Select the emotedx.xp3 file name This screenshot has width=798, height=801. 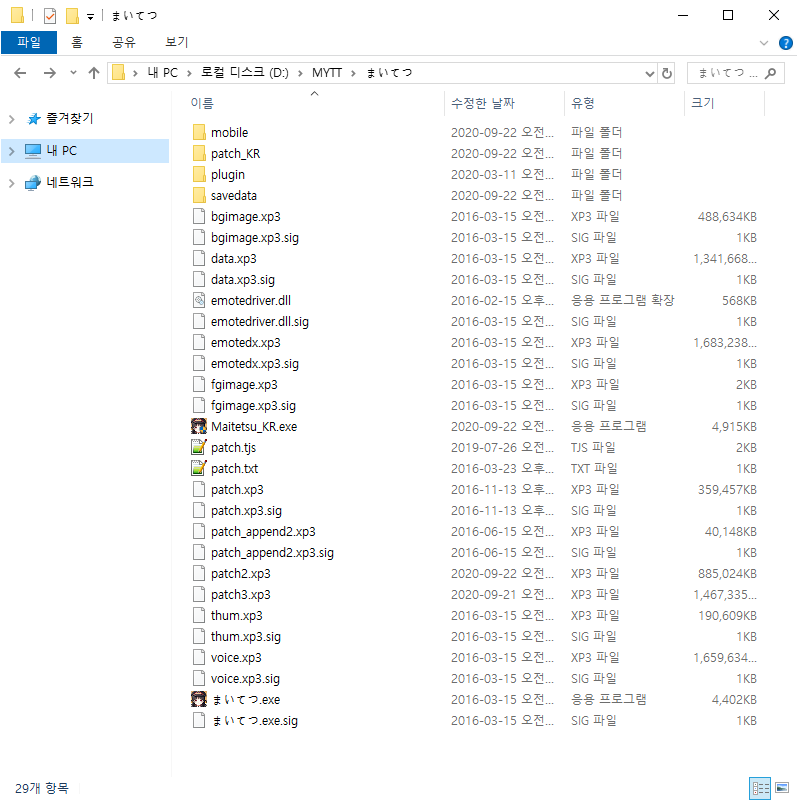click(246, 342)
